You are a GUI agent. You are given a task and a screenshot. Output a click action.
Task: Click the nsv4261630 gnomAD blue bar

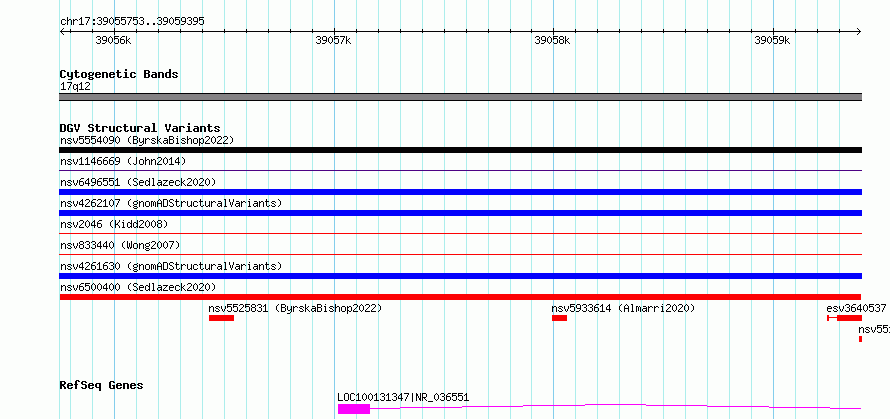coord(460,276)
